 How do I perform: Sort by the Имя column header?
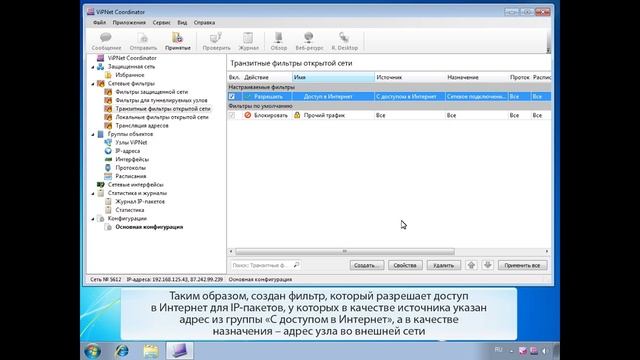[333, 77]
